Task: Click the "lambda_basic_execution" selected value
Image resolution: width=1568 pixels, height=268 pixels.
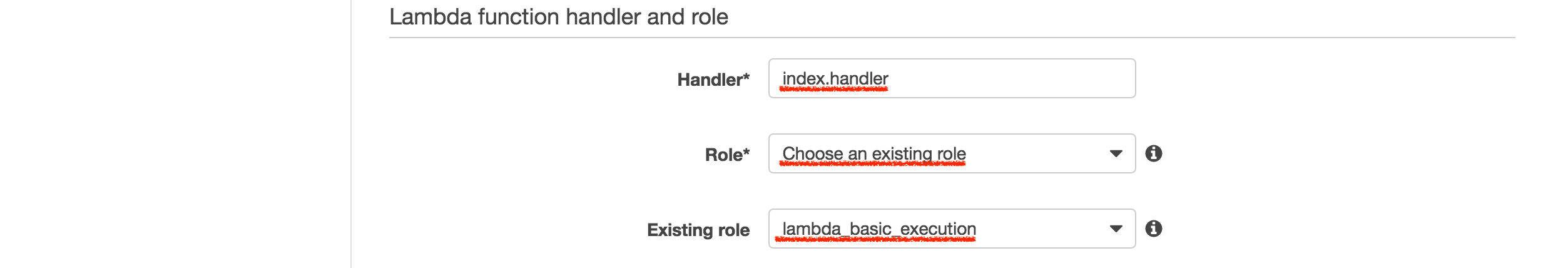Action: pyautogui.click(x=878, y=229)
